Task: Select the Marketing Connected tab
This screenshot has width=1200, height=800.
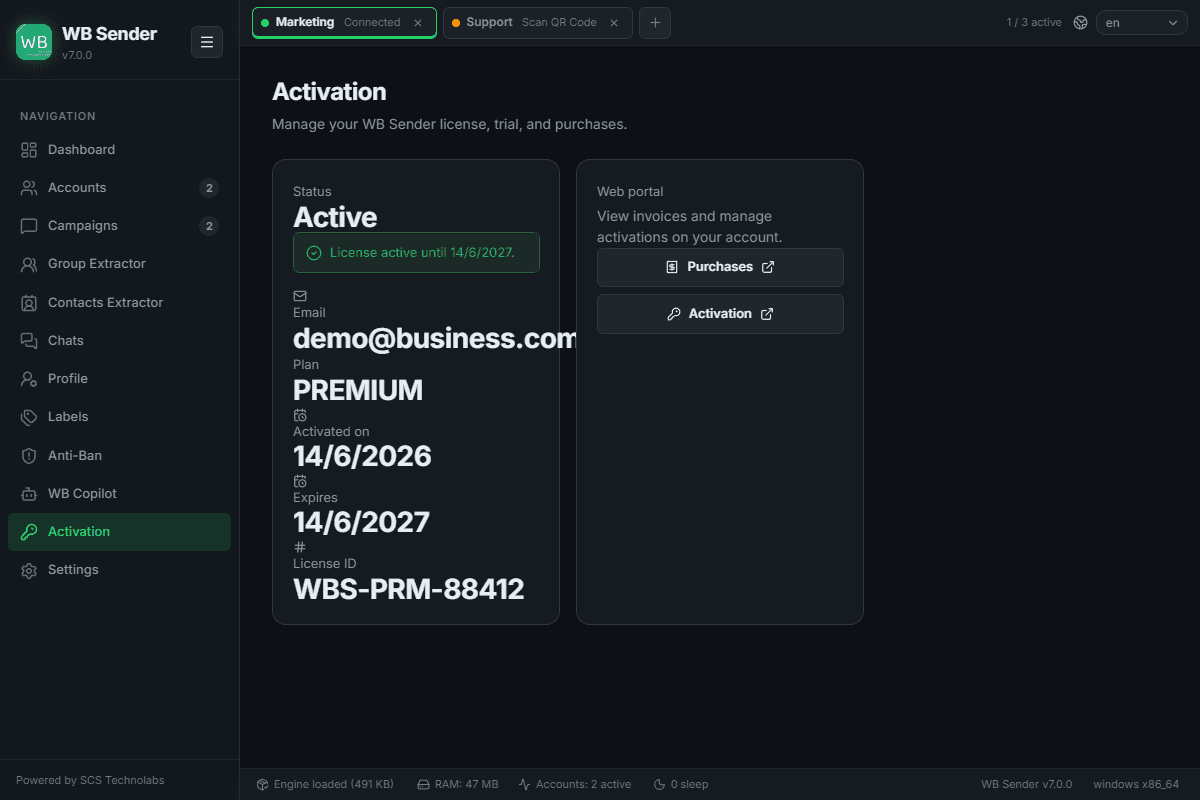Action: point(344,22)
